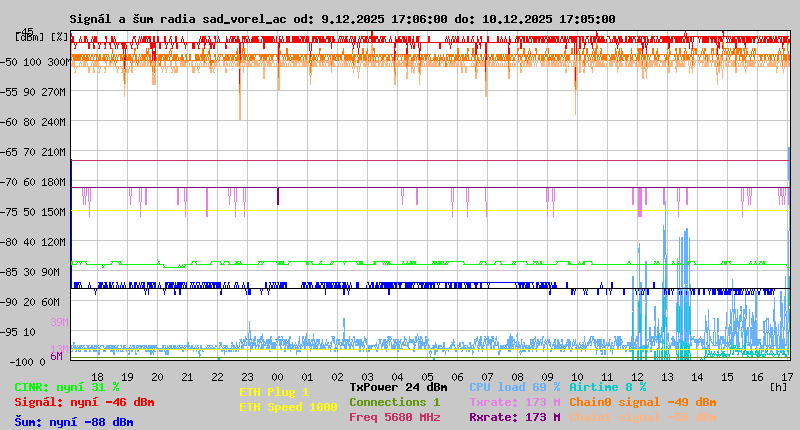Screen dimensions: 800x430
Task: Select the ETH Plug legend label
Action: (274, 392)
